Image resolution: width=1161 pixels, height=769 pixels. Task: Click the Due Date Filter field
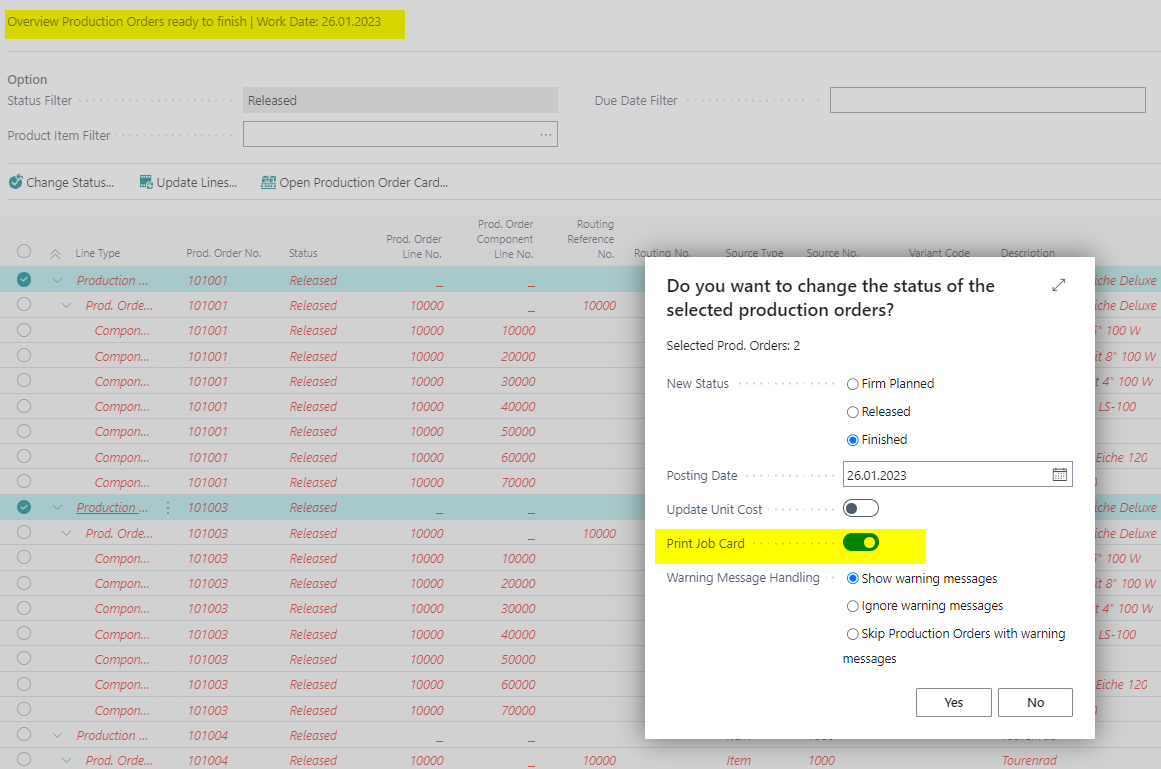click(x=988, y=100)
